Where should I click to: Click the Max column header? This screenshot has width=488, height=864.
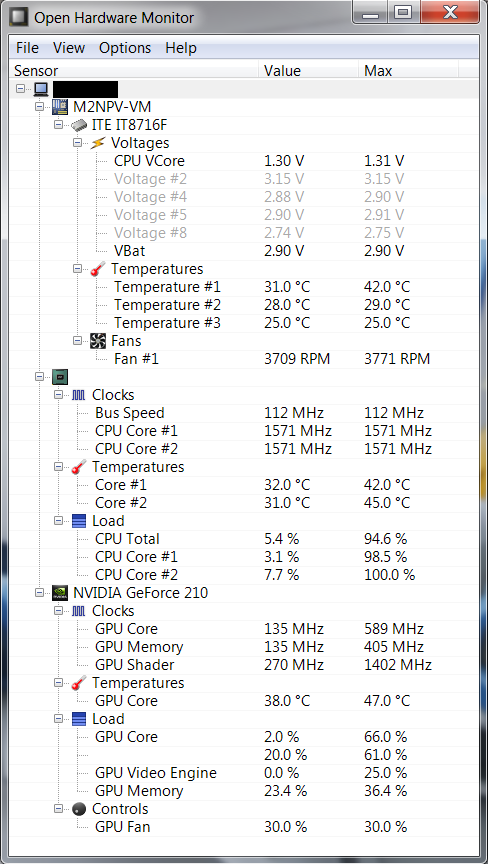(408, 71)
